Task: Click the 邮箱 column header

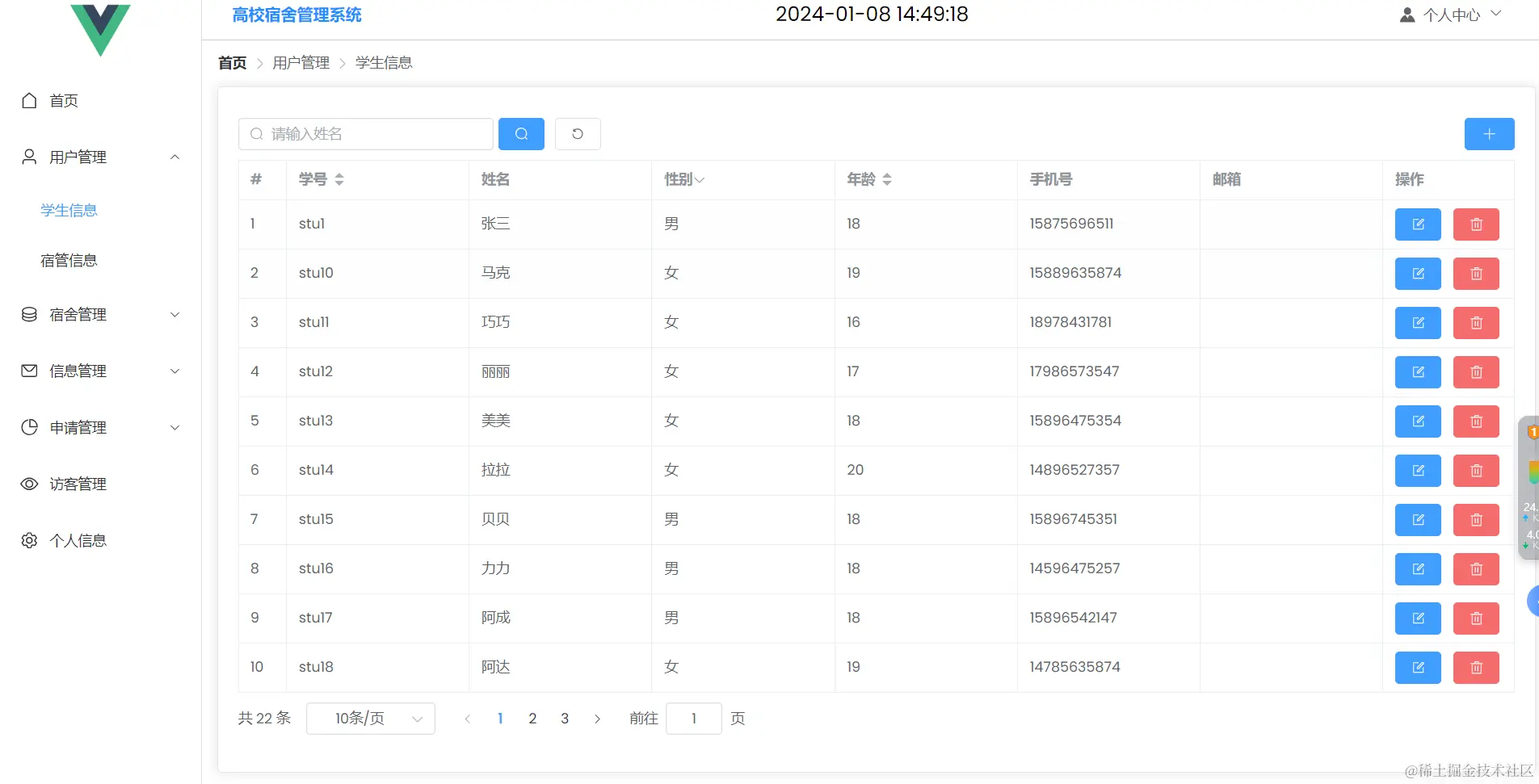Action: 1226,179
